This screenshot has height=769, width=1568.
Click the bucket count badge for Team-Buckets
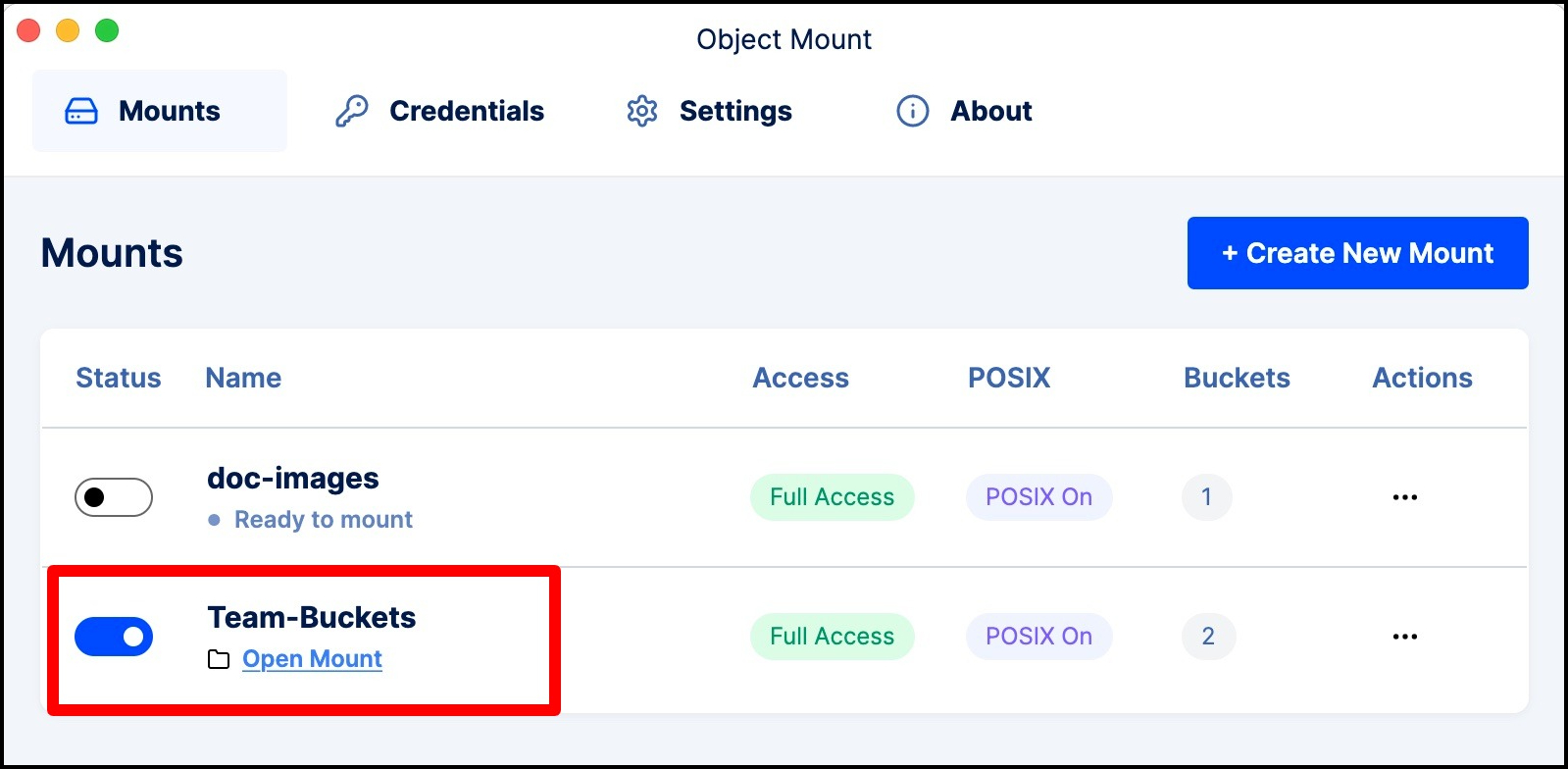(1208, 637)
